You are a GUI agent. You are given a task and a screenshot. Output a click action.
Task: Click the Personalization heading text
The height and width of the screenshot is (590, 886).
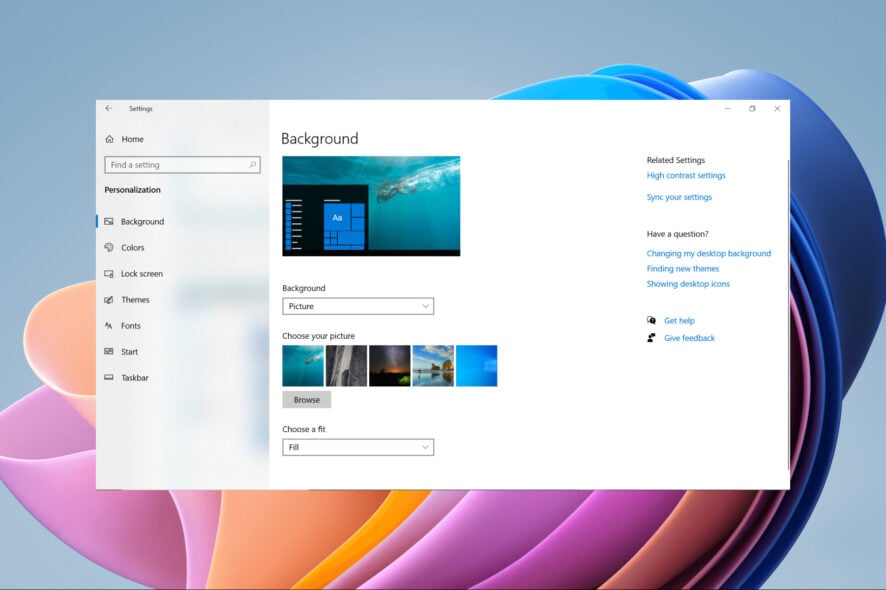point(133,190)
